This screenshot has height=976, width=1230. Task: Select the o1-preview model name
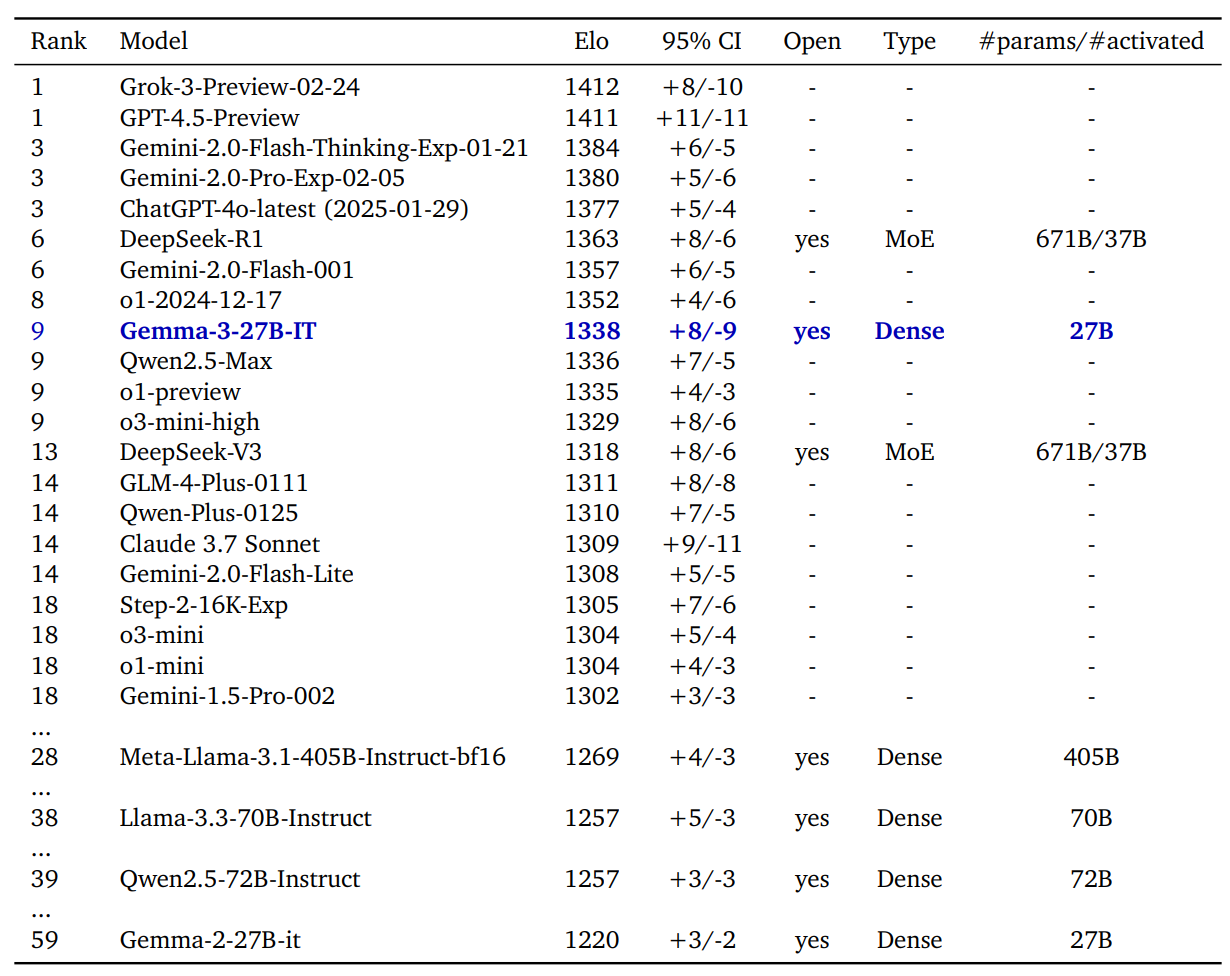(x=180, y=392)
